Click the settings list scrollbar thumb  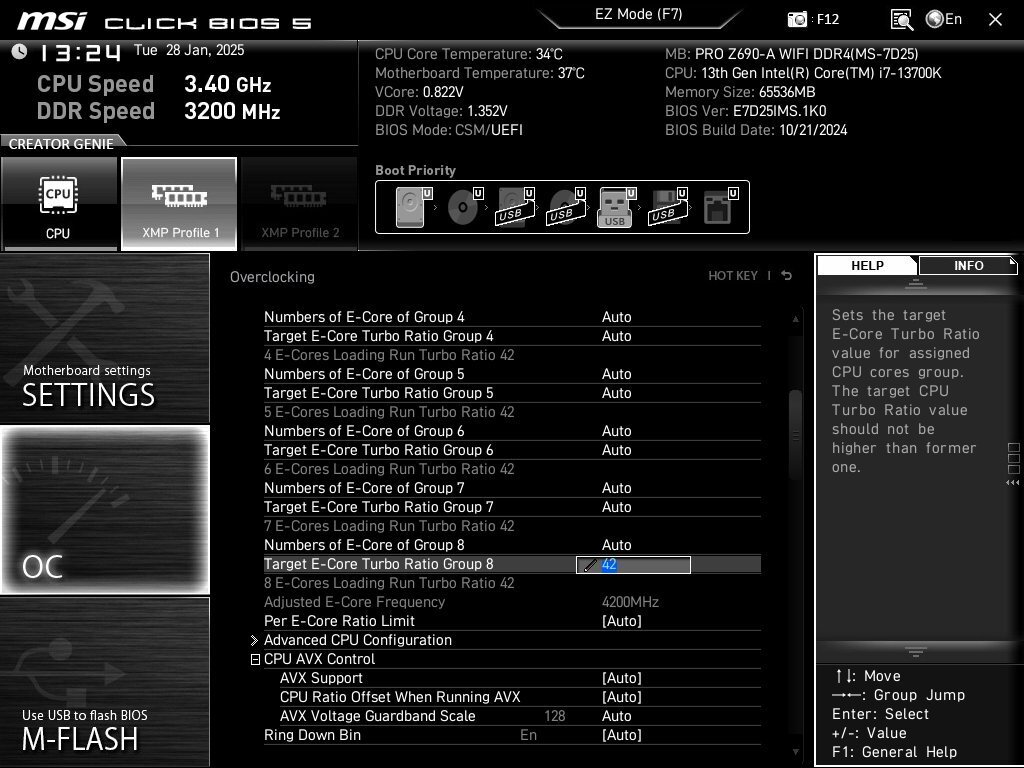pyautogui.click(x=795, y=435)
